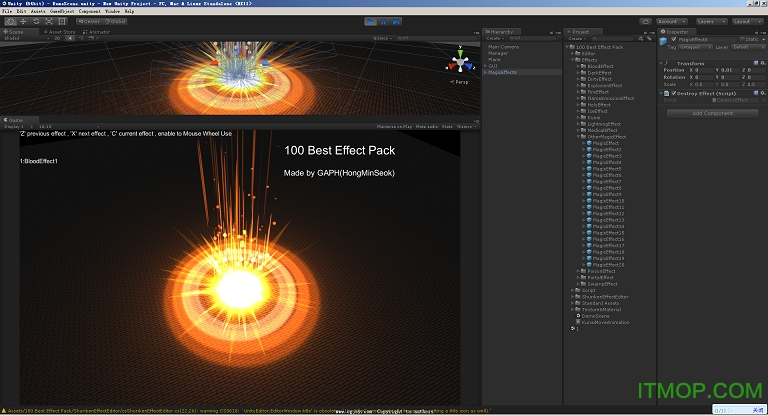Click the DemoScene Unity scene icon

tap(578, 316)
